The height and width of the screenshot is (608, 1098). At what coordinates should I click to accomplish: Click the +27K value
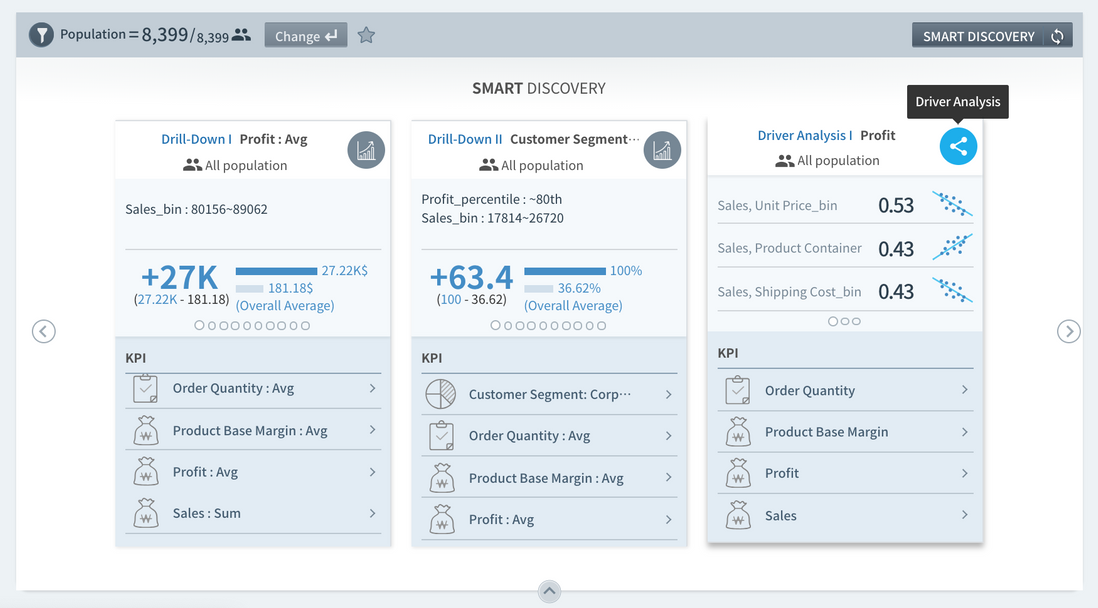(x=180, y=277)
